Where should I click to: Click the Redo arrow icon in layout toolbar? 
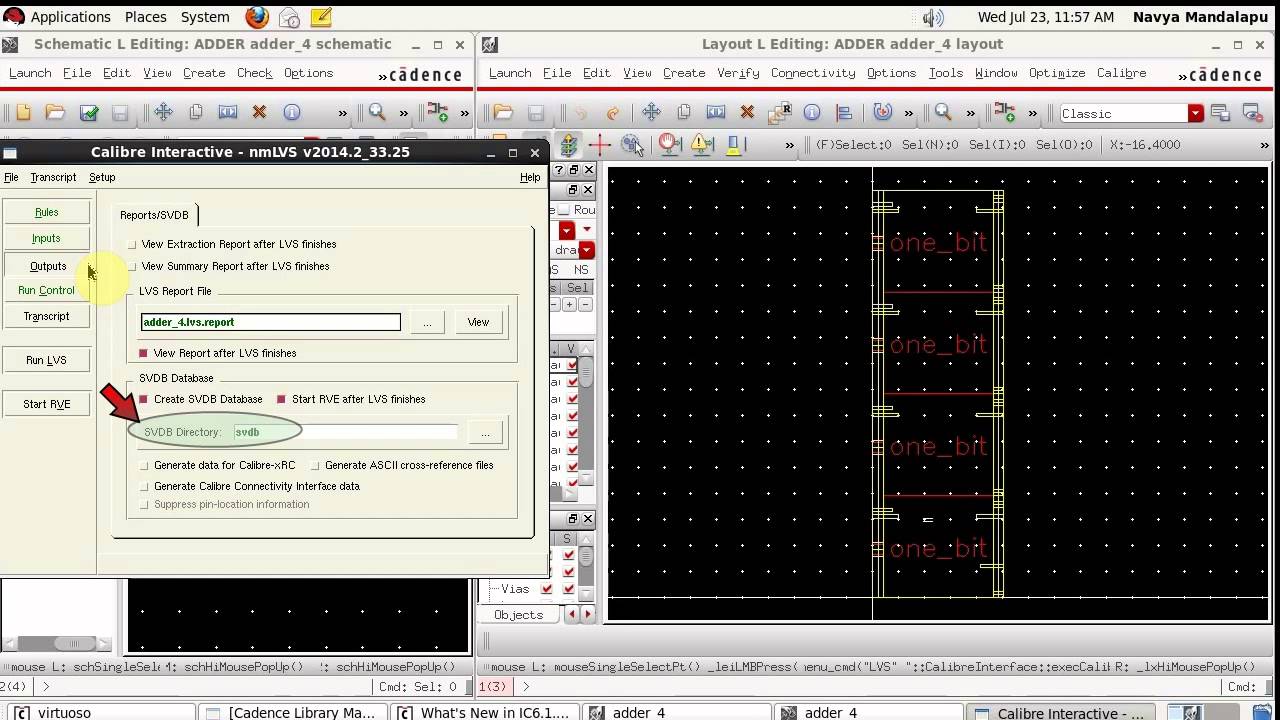tap(613, 113)
